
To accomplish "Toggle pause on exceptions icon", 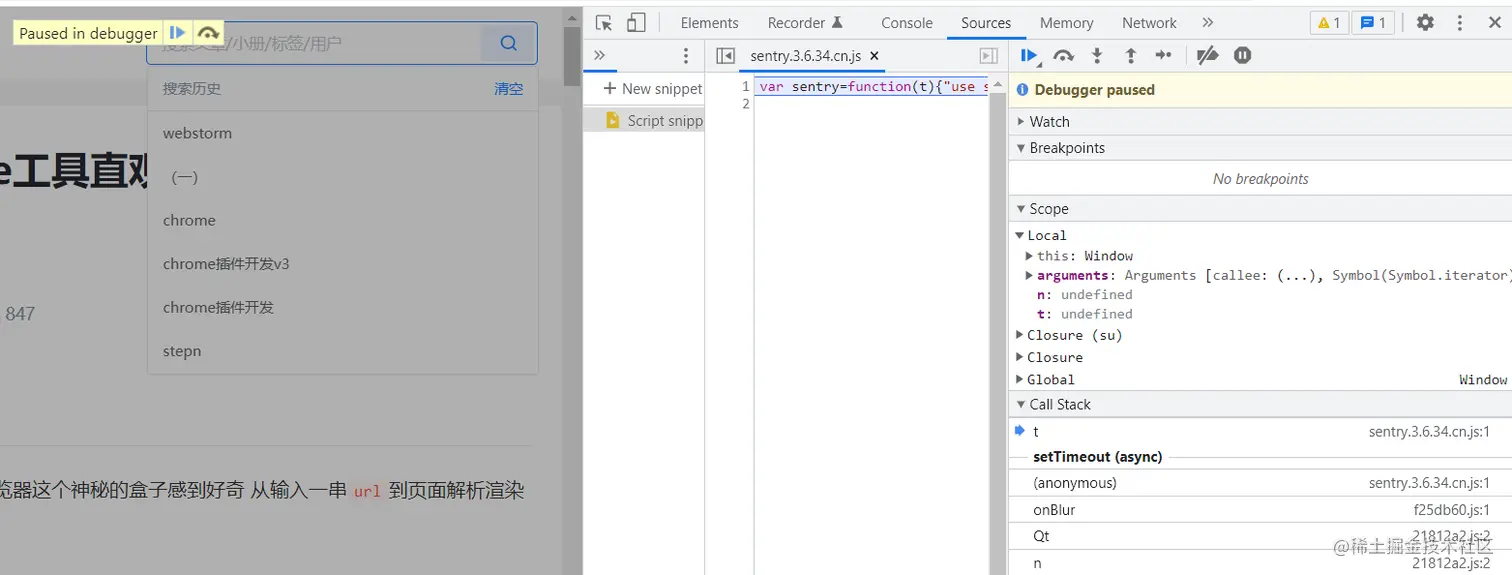I will click(1242, 55).
